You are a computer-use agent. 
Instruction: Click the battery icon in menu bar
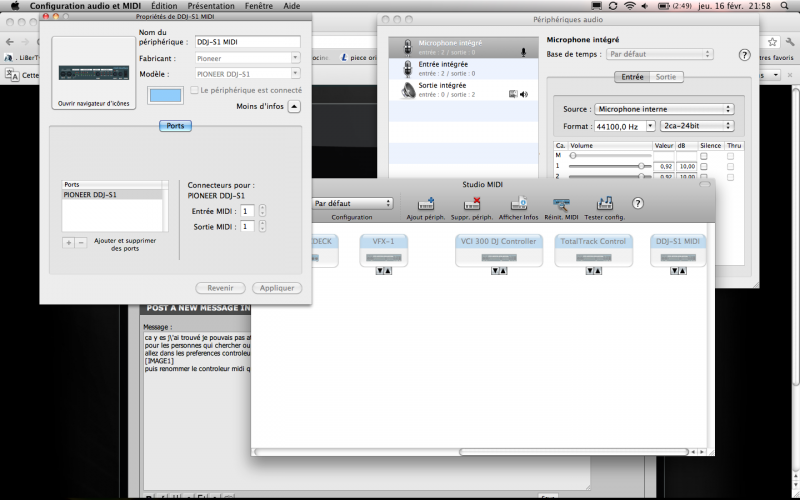click(663, 6)
